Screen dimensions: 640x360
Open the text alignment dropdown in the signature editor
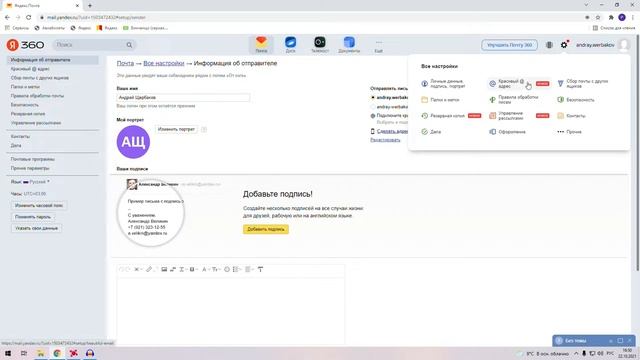(x=249, y=269)
